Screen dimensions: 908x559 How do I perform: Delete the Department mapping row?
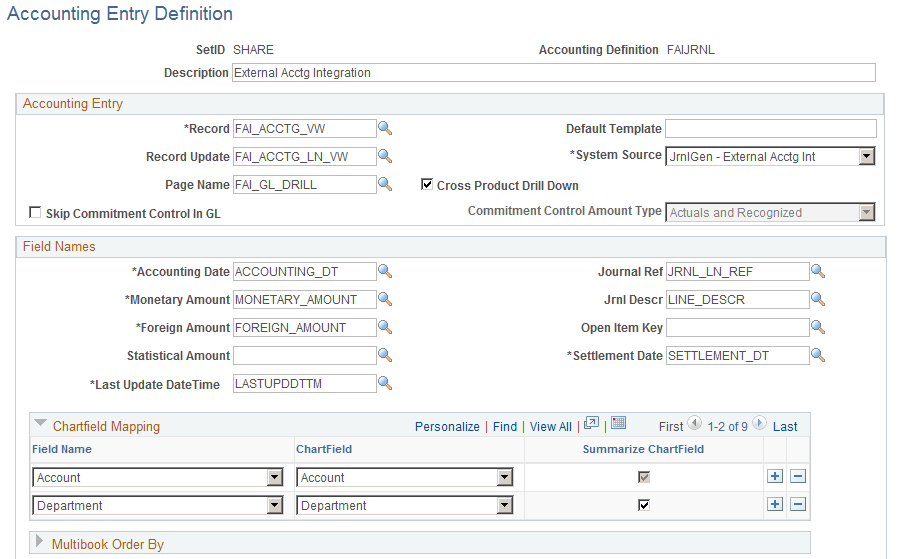(x=798, y=504)
